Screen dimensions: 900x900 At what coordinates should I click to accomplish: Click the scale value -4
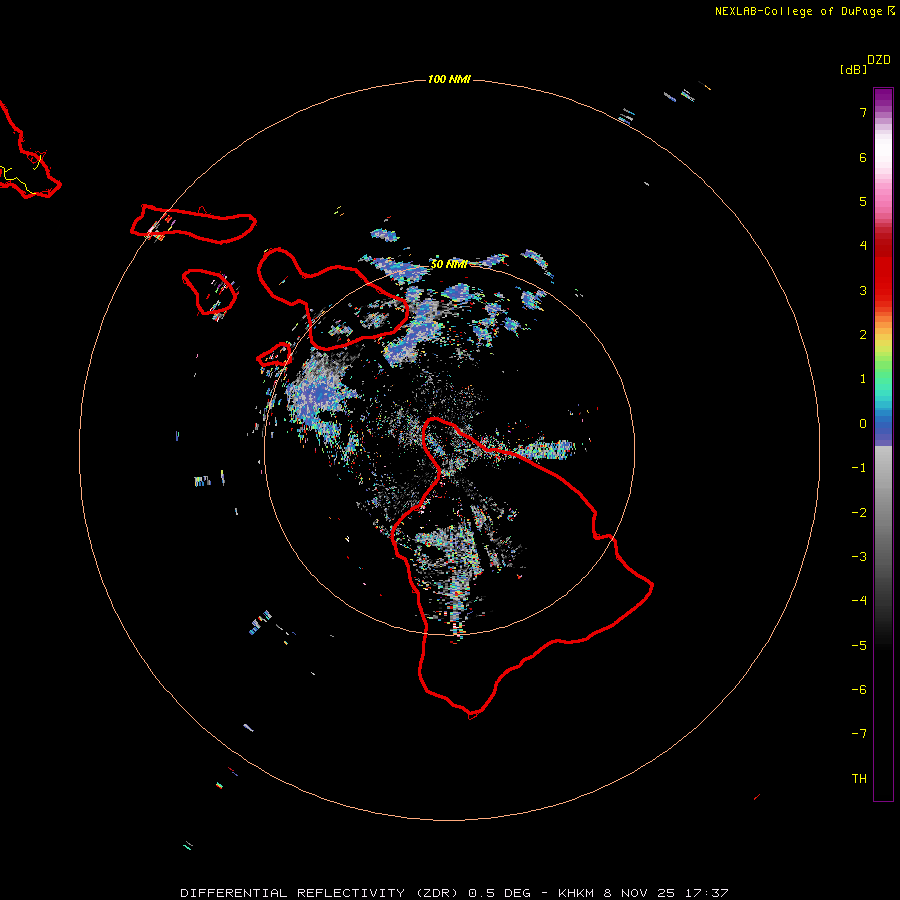click(x=859, y=601)
